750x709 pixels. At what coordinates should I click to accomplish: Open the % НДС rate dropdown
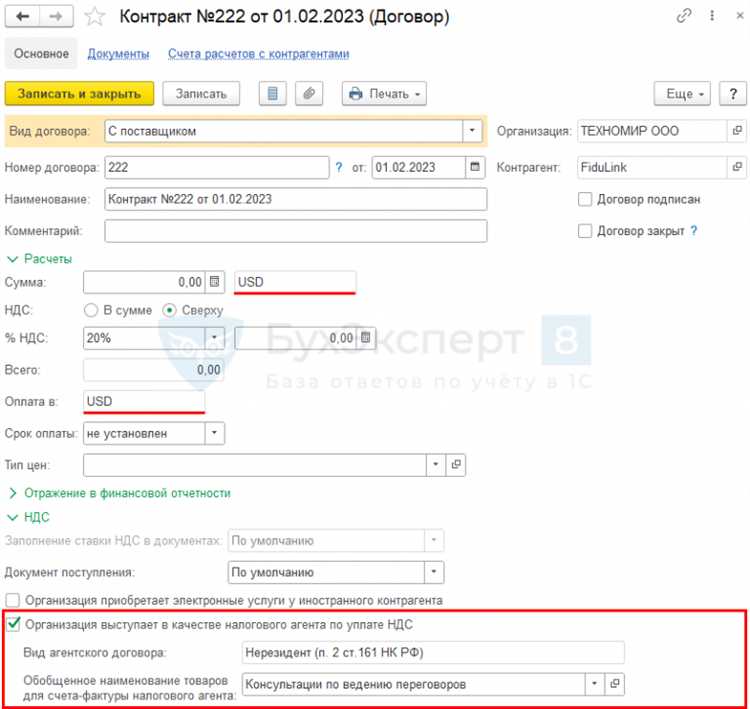click(x=214, y=338)
